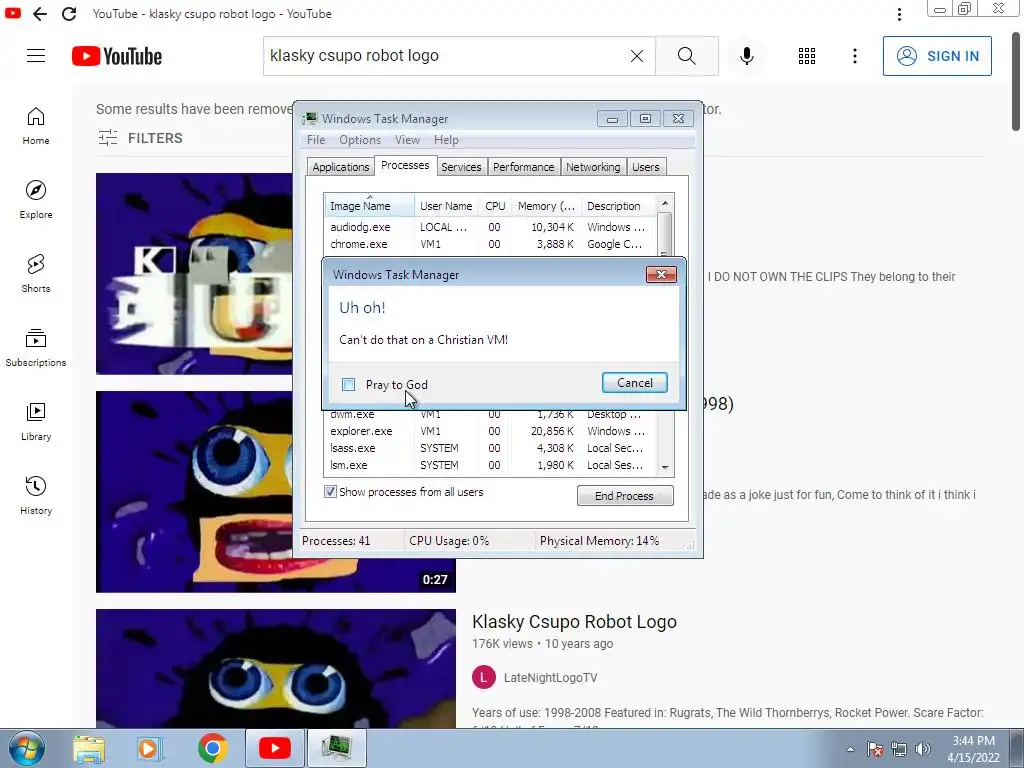This screenshot has height=768, width=1024.
Task: Open Klasky Csupo Robot Logo video title
Action: (x=574, y=622)
